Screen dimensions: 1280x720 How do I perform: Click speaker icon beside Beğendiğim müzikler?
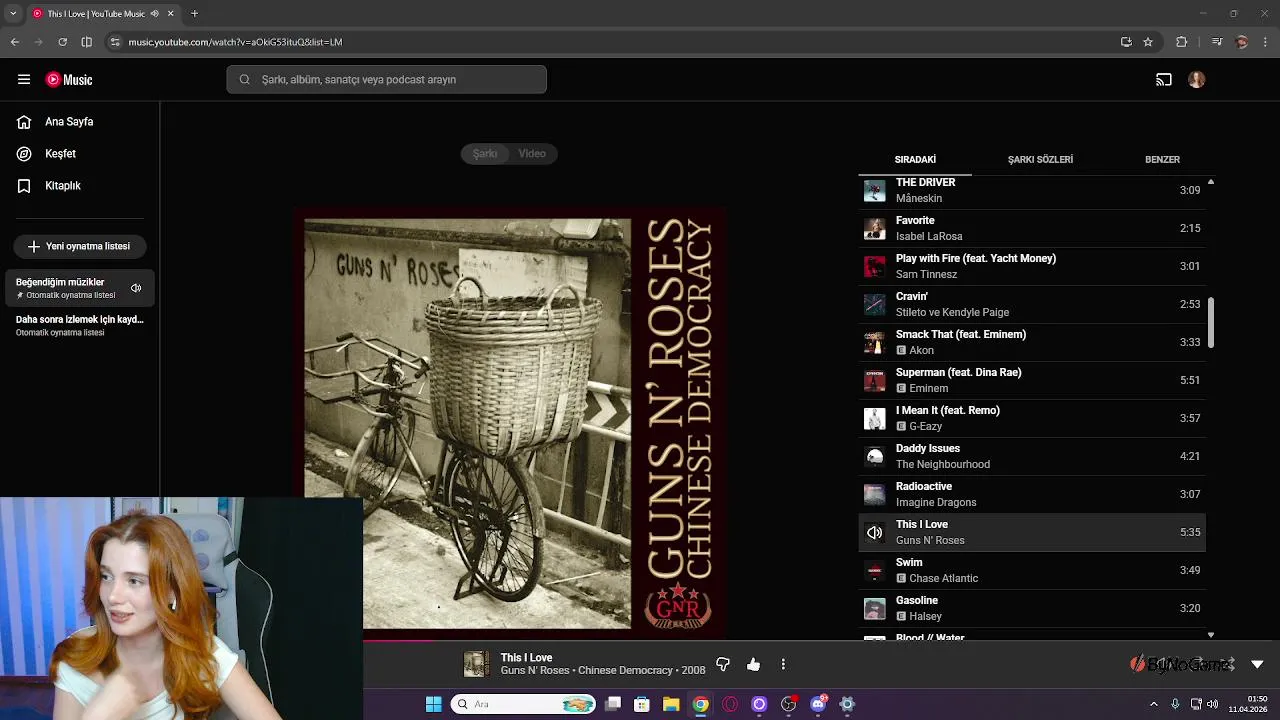tap(136, 288)
